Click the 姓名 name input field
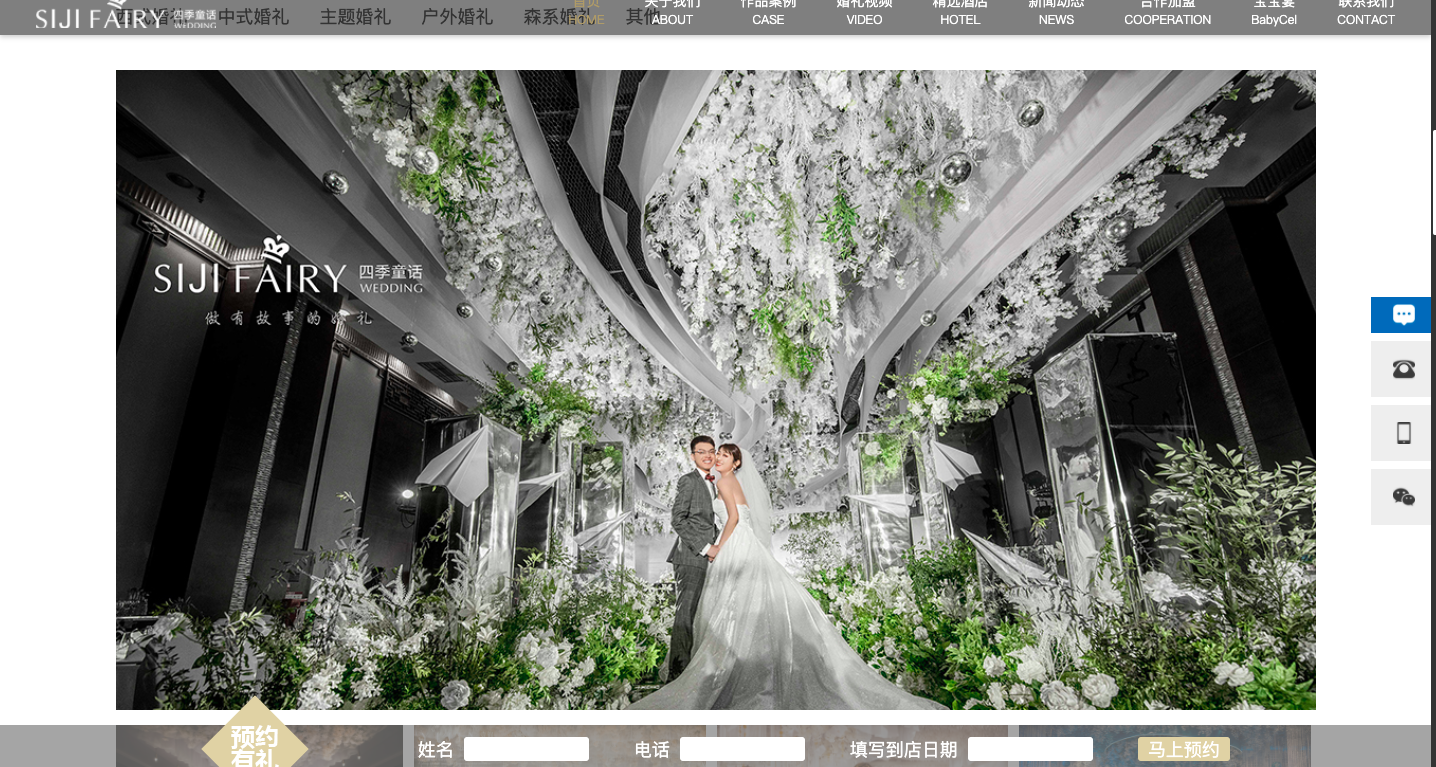1436x767 pixels. pyautogui.click(x=526, y=749)
